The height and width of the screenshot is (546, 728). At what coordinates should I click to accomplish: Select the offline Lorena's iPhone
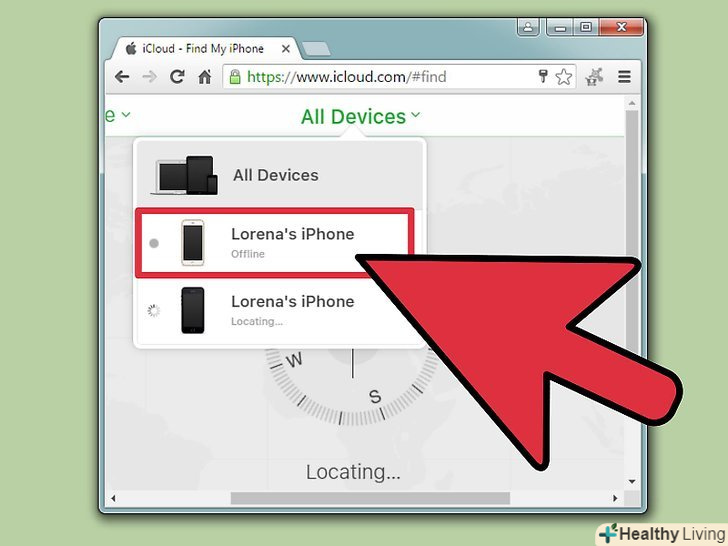[x=275, y=243]
